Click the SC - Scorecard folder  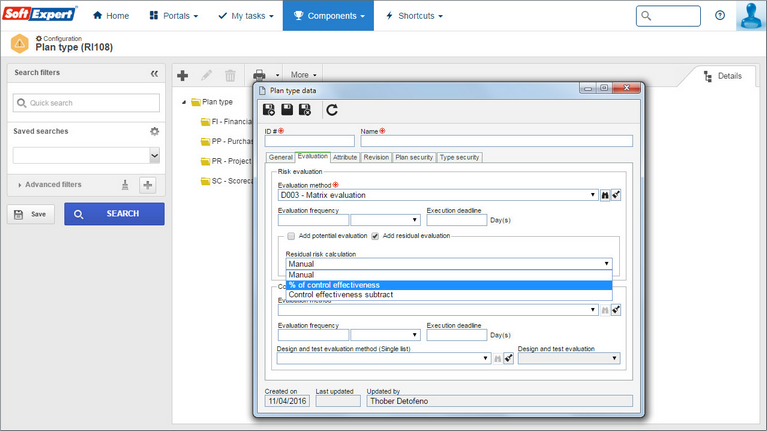(x=226, y=181)
